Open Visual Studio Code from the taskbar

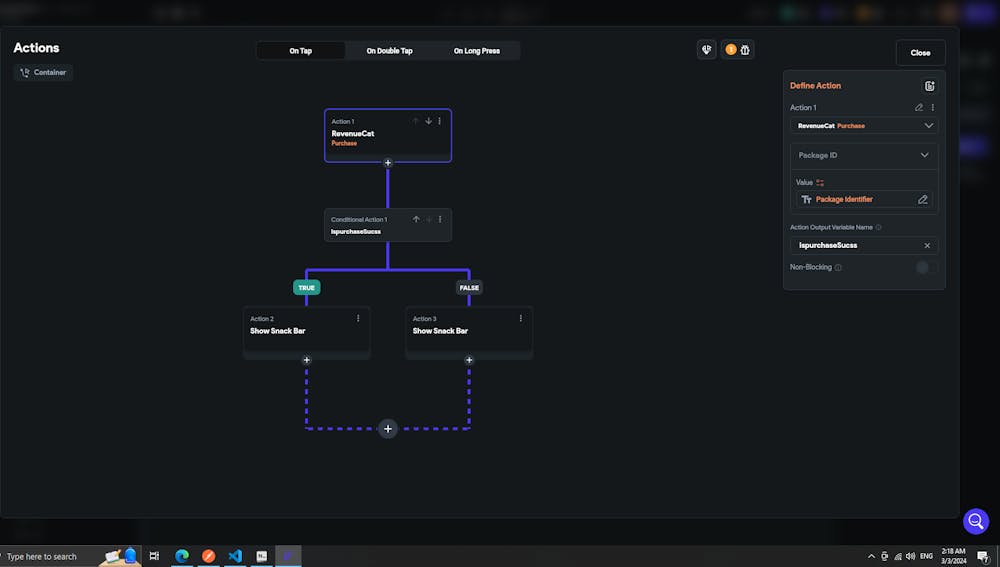(x=235, y=556)
